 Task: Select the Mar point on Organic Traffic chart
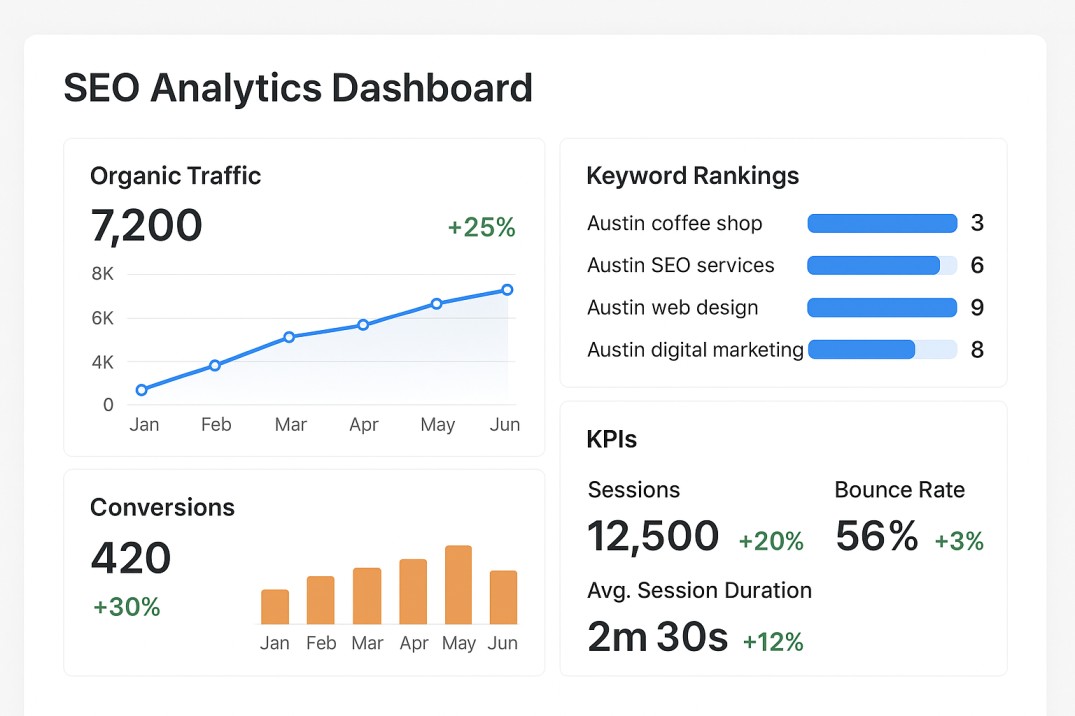pos(289,337)
